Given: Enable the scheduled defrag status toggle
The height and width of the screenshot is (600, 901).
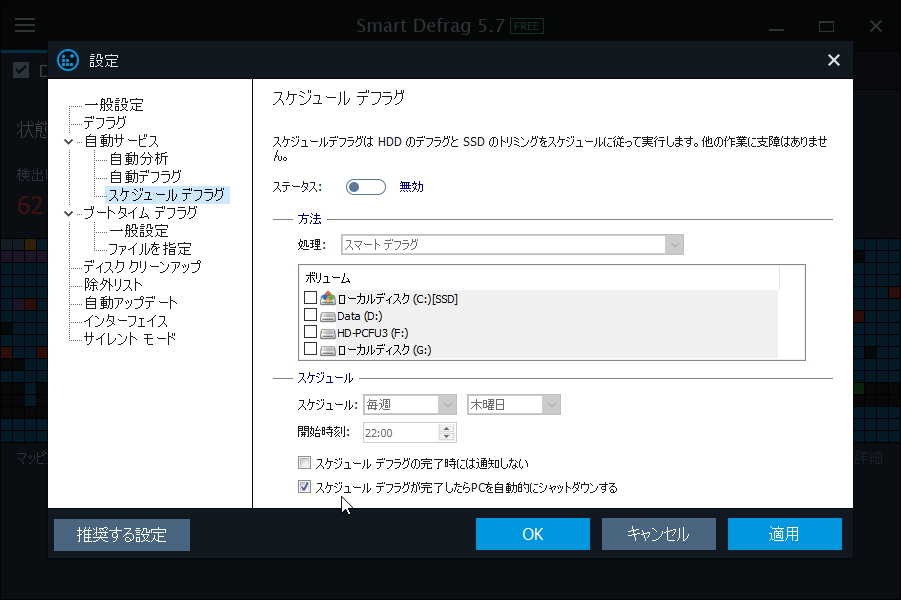Looking at the screenshot, I should click(365, 186).
